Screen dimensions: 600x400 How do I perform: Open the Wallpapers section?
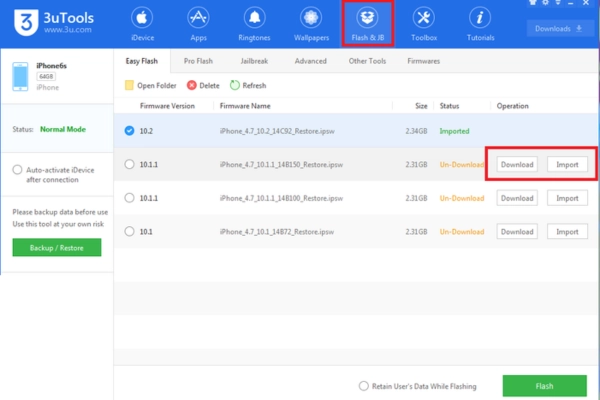point(312,24)
